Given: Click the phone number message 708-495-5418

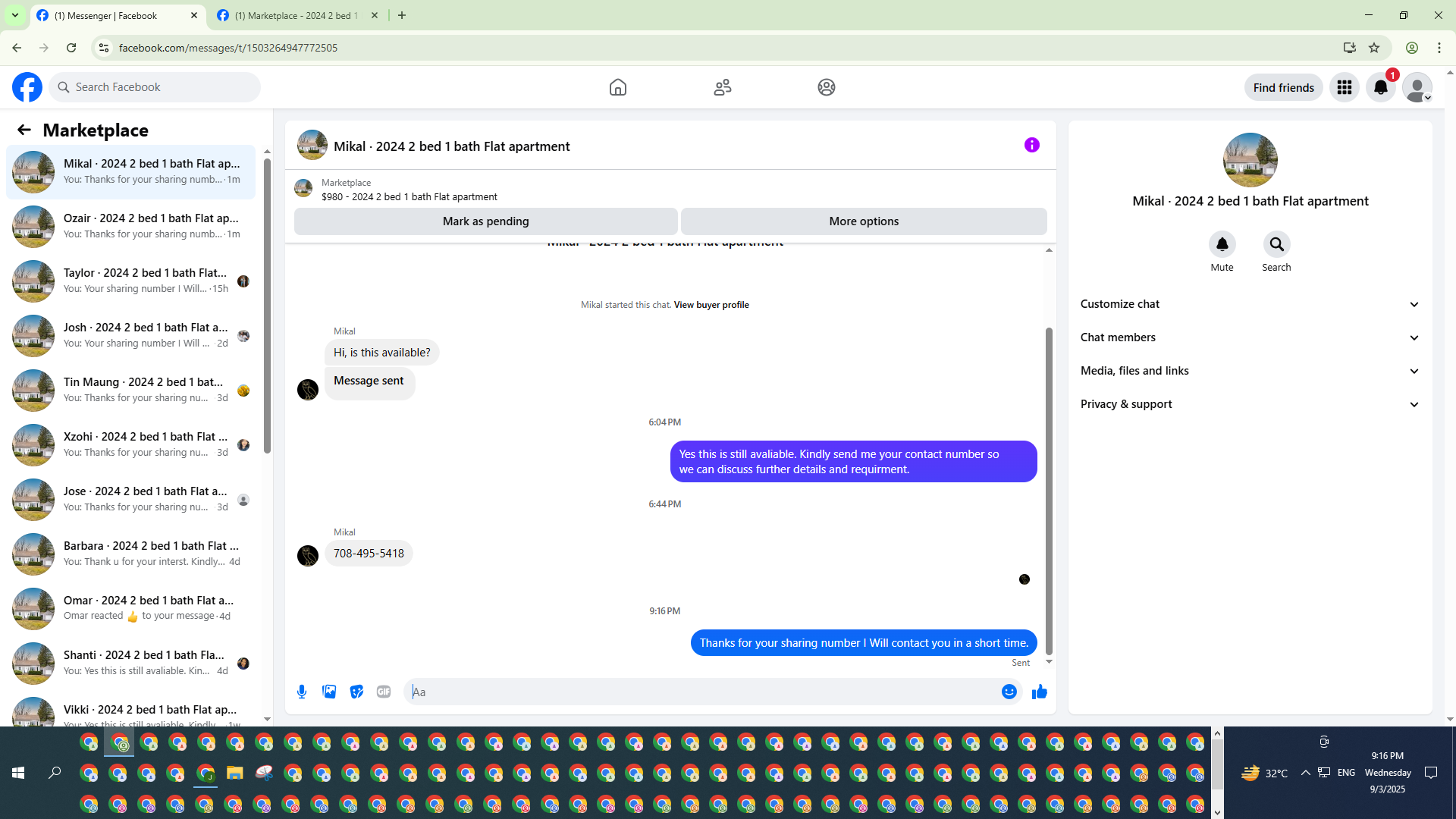Looking at the screenshot, I should click(369, 554).
